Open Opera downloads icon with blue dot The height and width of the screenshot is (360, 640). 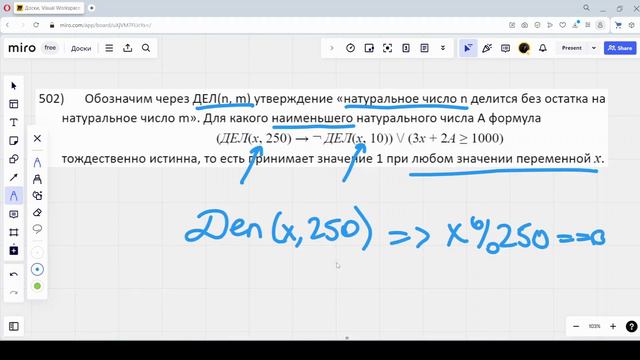[576, 25]
